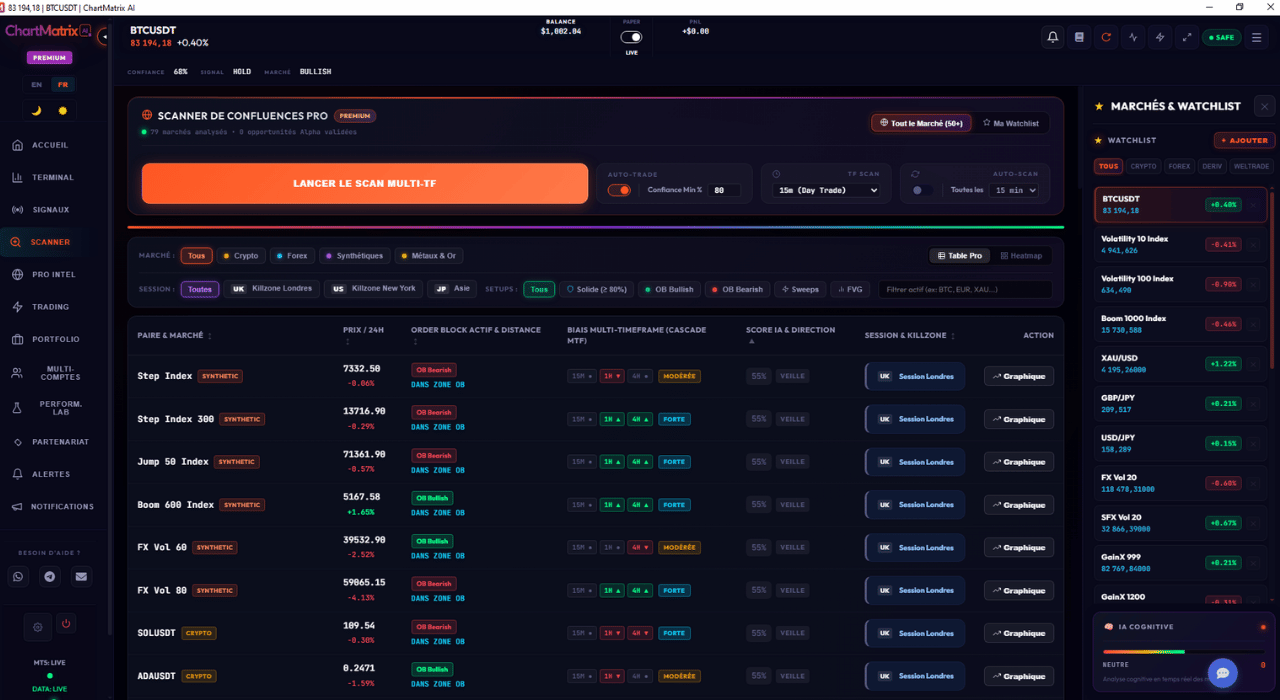Filter market by Métaux & Or

point(429,256)
